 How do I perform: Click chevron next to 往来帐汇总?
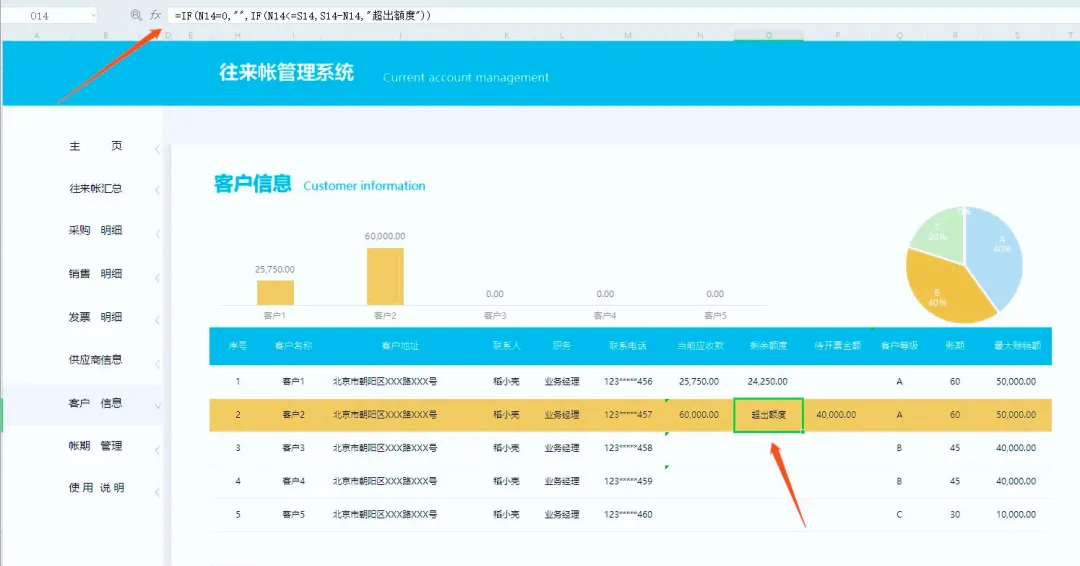[158, 191]
